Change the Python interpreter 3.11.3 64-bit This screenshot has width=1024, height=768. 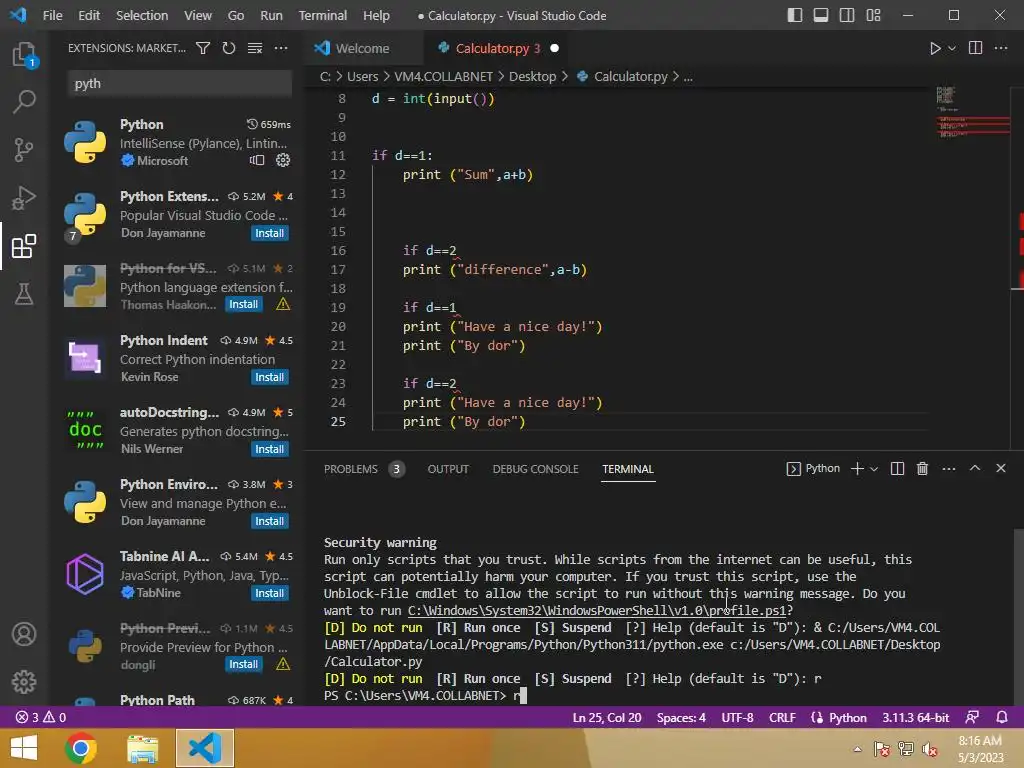(916, 717)
